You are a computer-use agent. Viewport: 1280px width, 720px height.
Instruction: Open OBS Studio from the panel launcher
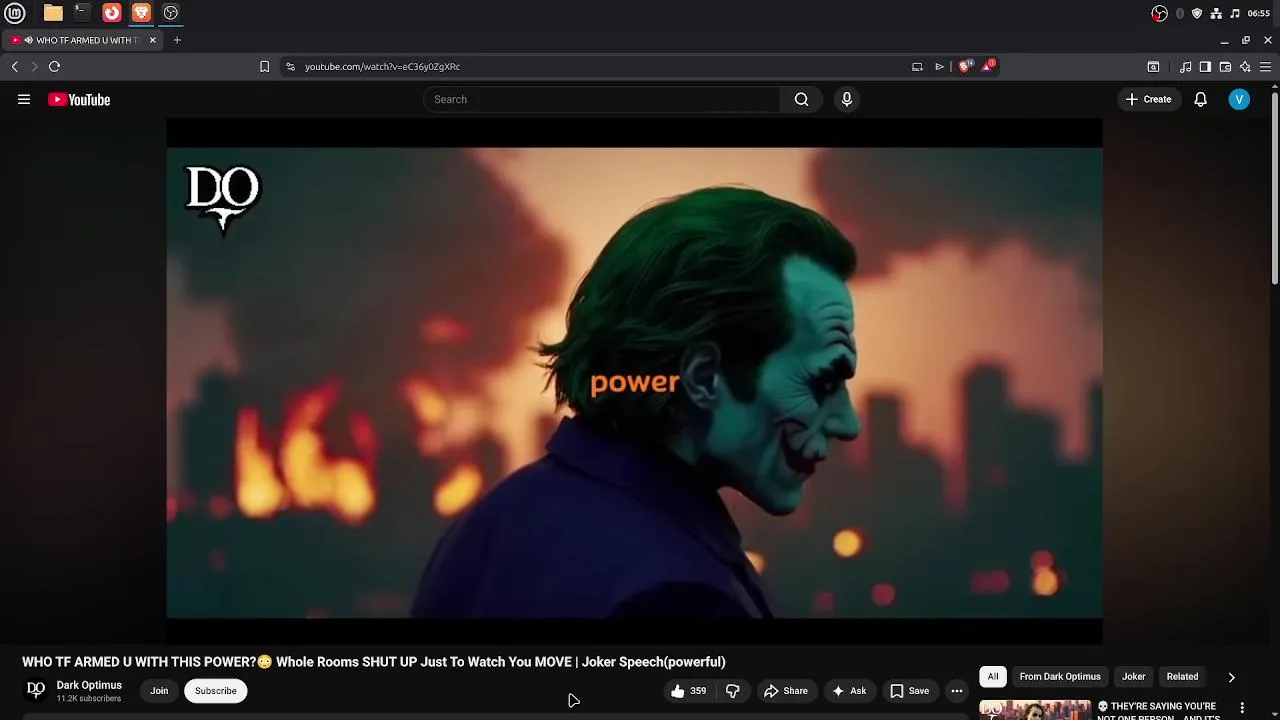[171, 13]
